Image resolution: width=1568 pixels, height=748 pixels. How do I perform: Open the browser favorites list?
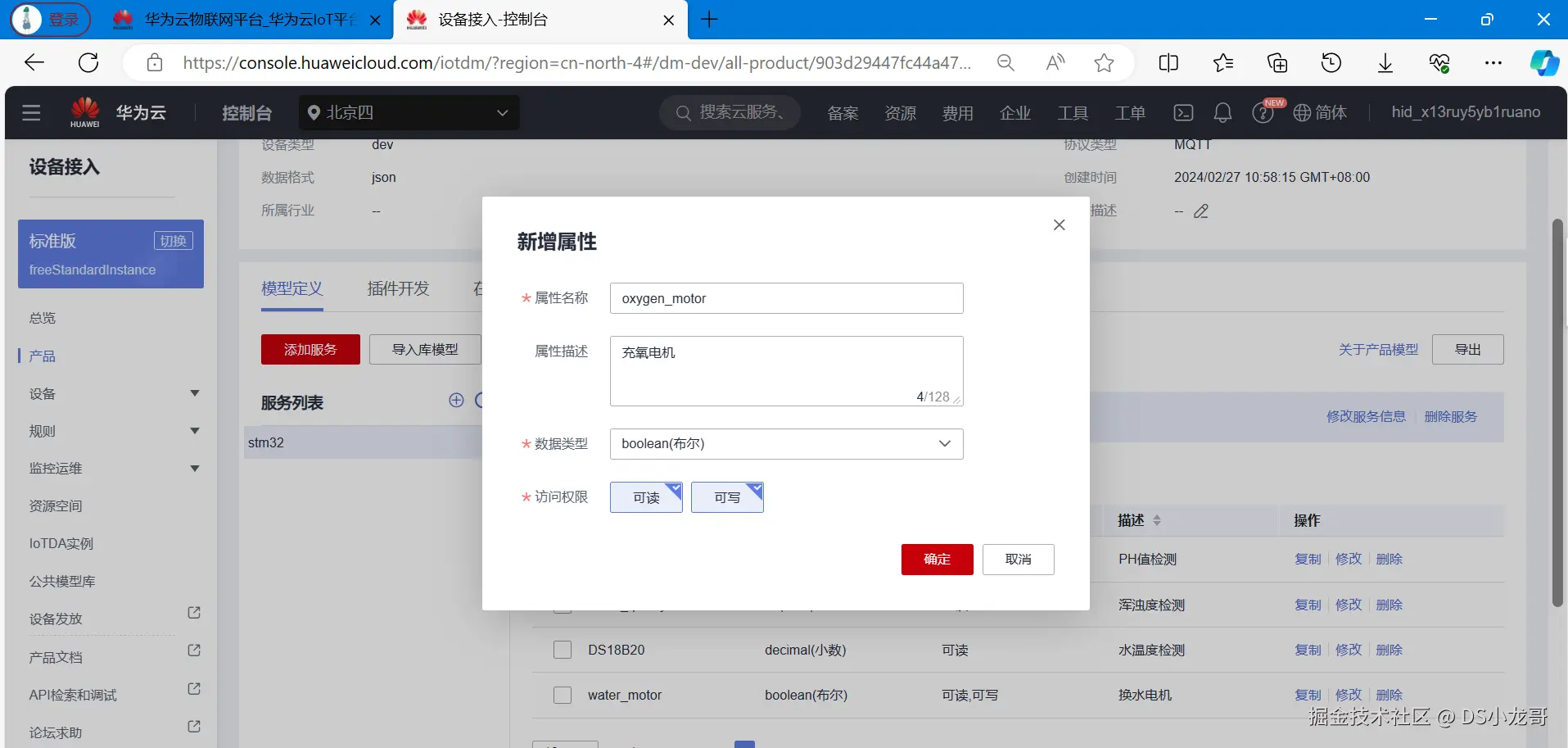click(1223, 63)
